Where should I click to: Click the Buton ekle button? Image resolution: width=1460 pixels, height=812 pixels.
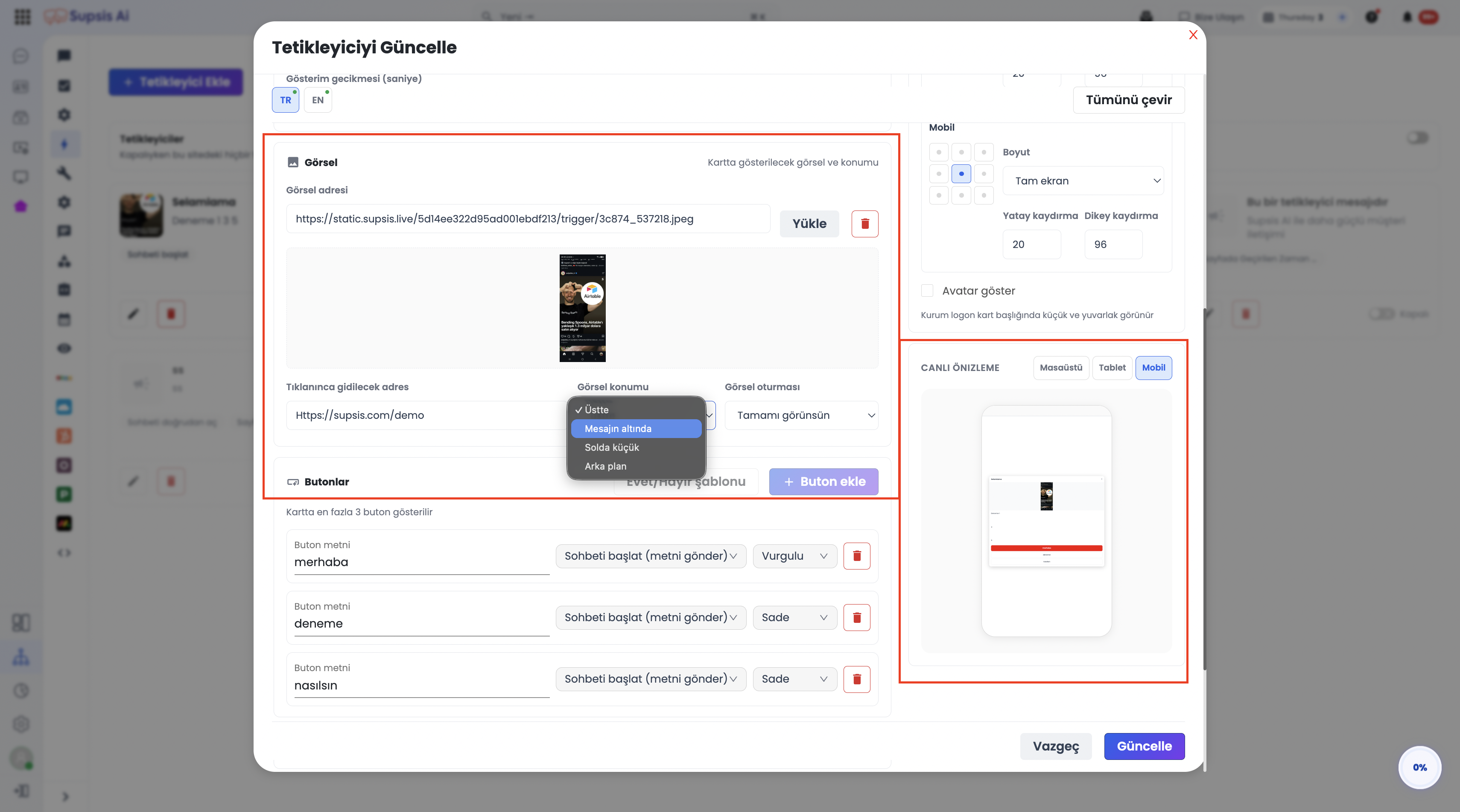(x=823, y=482)
